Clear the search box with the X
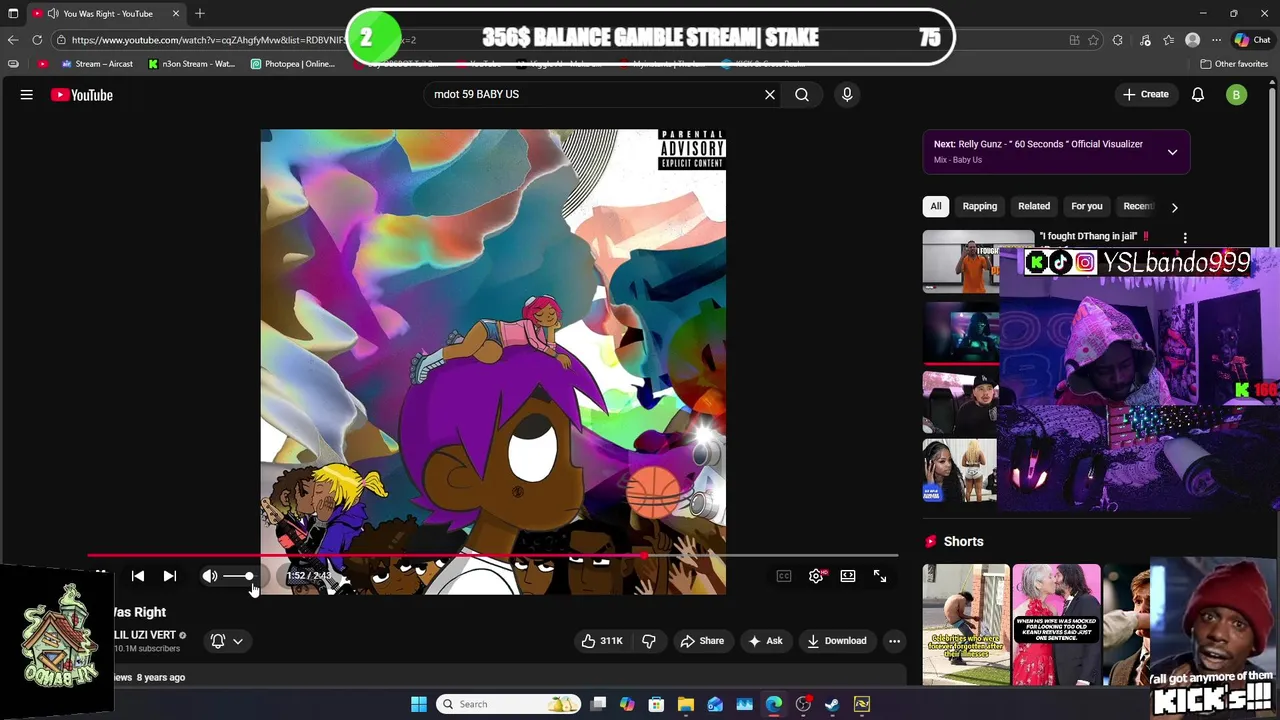The width and height of the screenshot is (1280, 720). pos(770,95)
